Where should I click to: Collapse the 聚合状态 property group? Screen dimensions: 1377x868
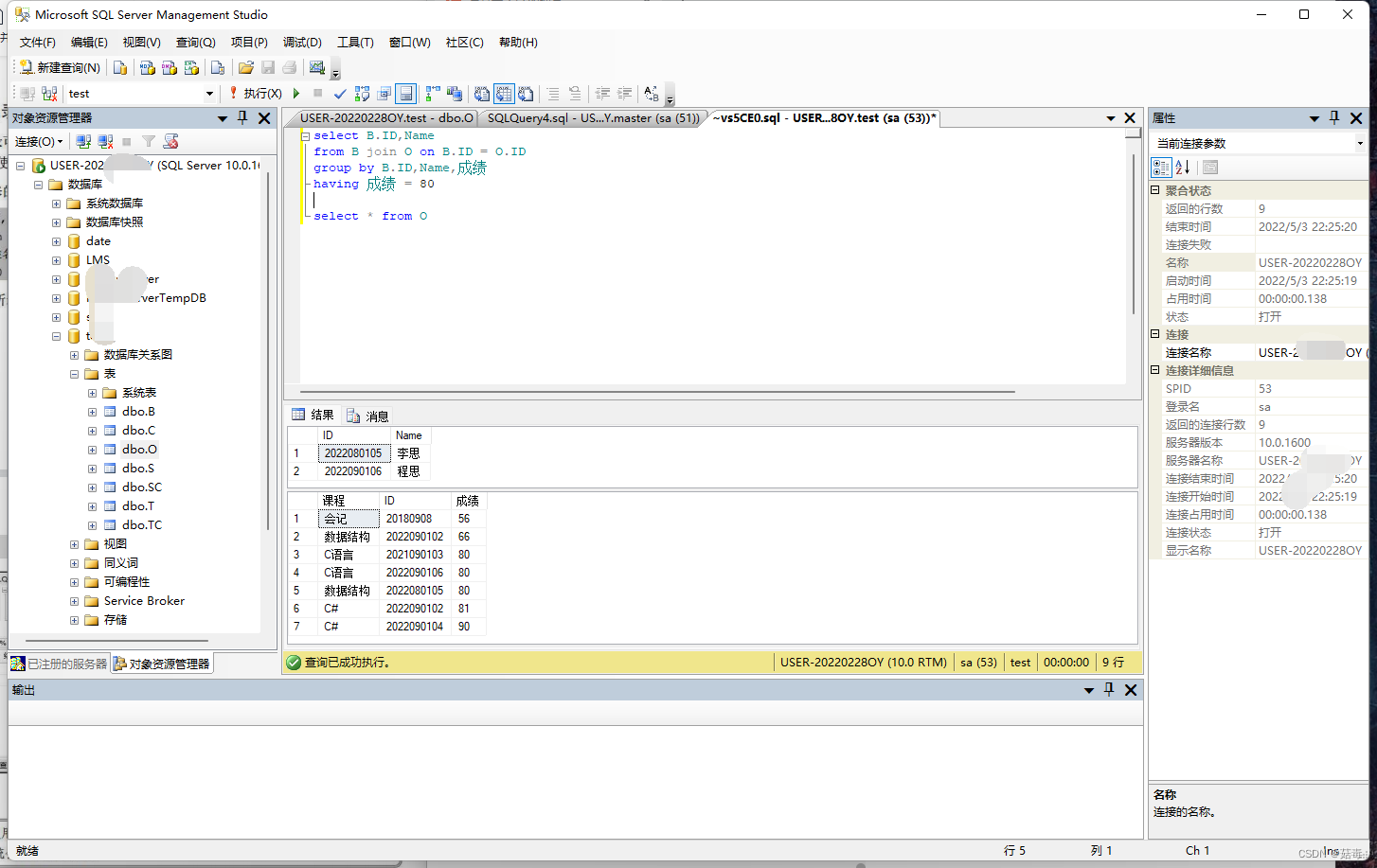[x=1155, y=190]
